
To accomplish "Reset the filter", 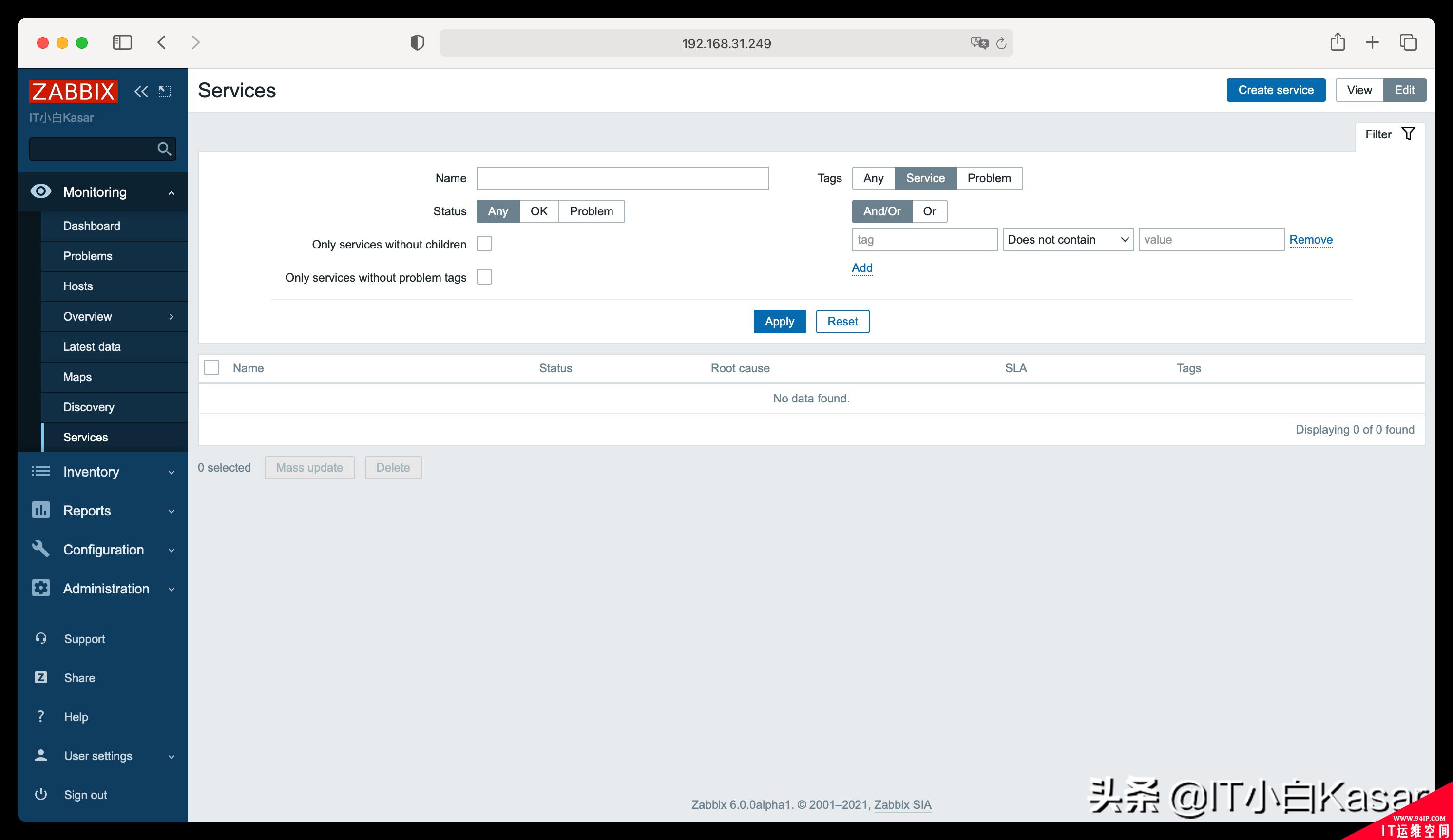I will point(842,321).
